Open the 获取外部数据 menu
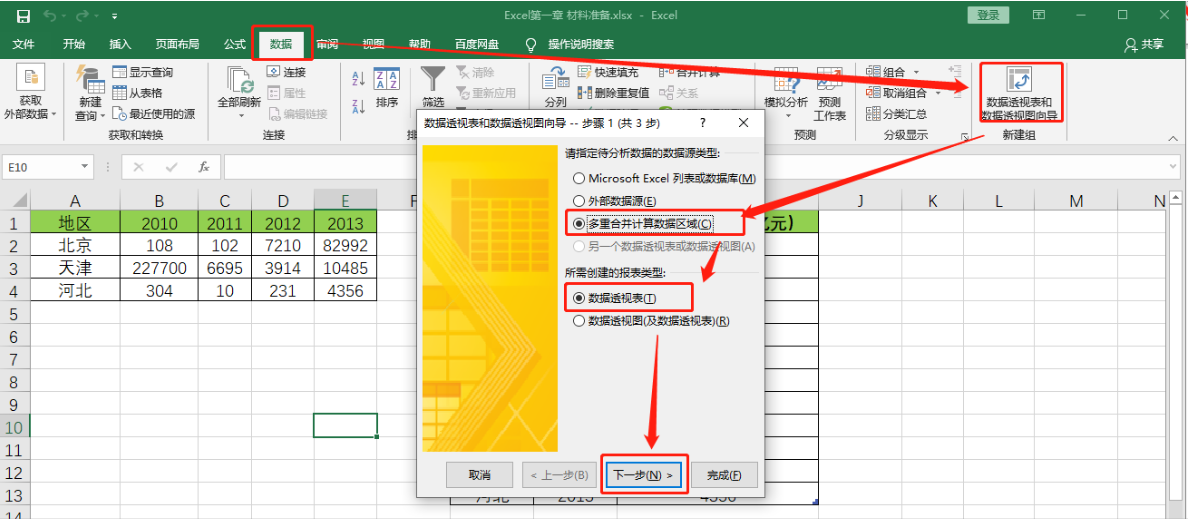Viewport: 1189px width, 524px height. click(31, 94)
